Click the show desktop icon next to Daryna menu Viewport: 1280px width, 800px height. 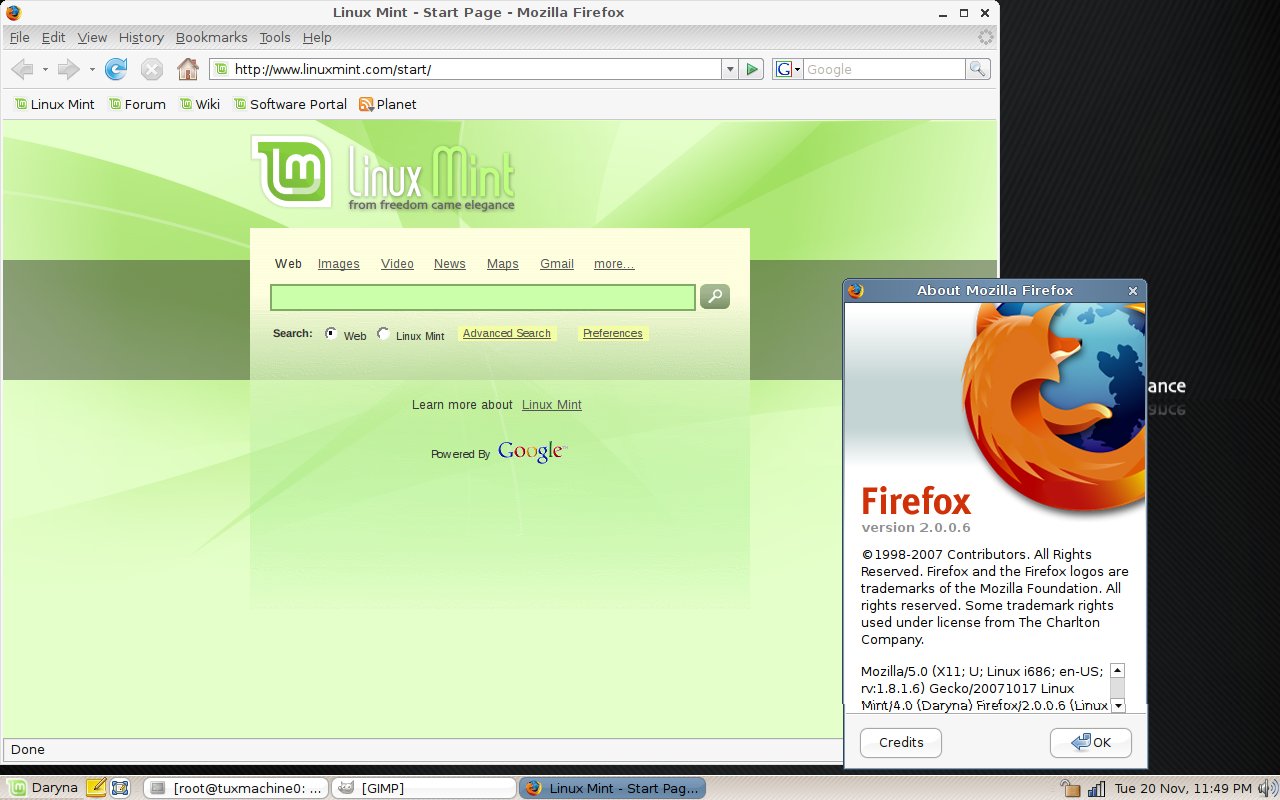click(x=119, y=788)
